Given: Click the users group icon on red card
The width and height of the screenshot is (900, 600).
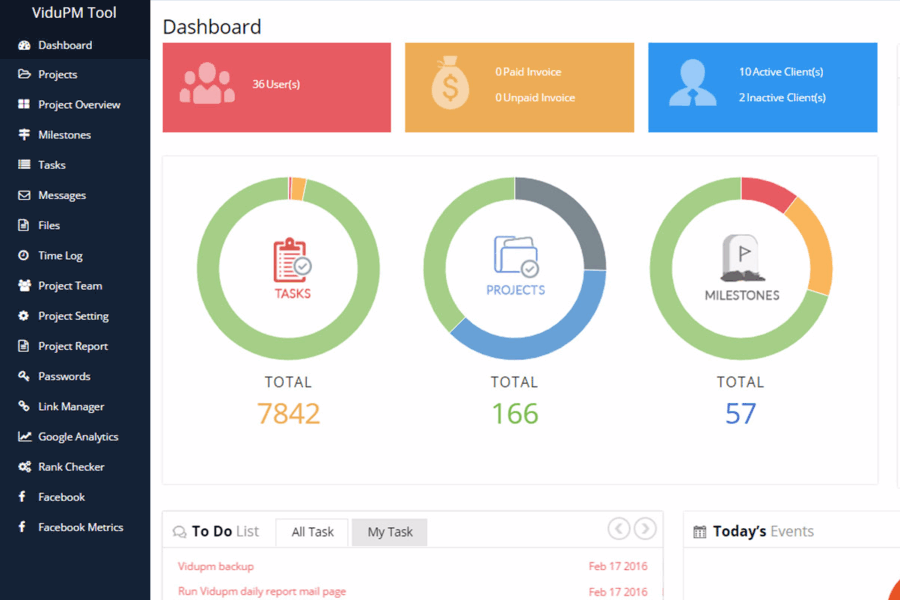Looking at the screenshot, I should 207,84.
